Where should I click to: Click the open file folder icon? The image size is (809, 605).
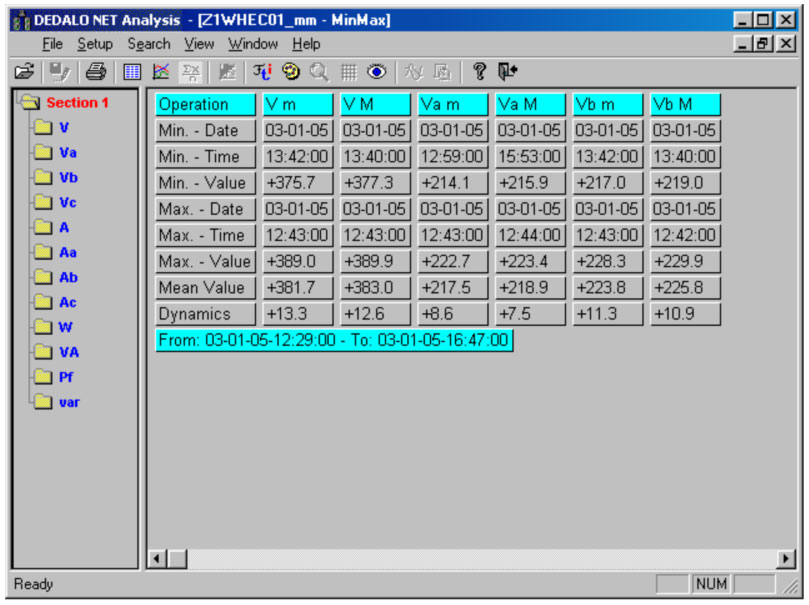[24, 71]
